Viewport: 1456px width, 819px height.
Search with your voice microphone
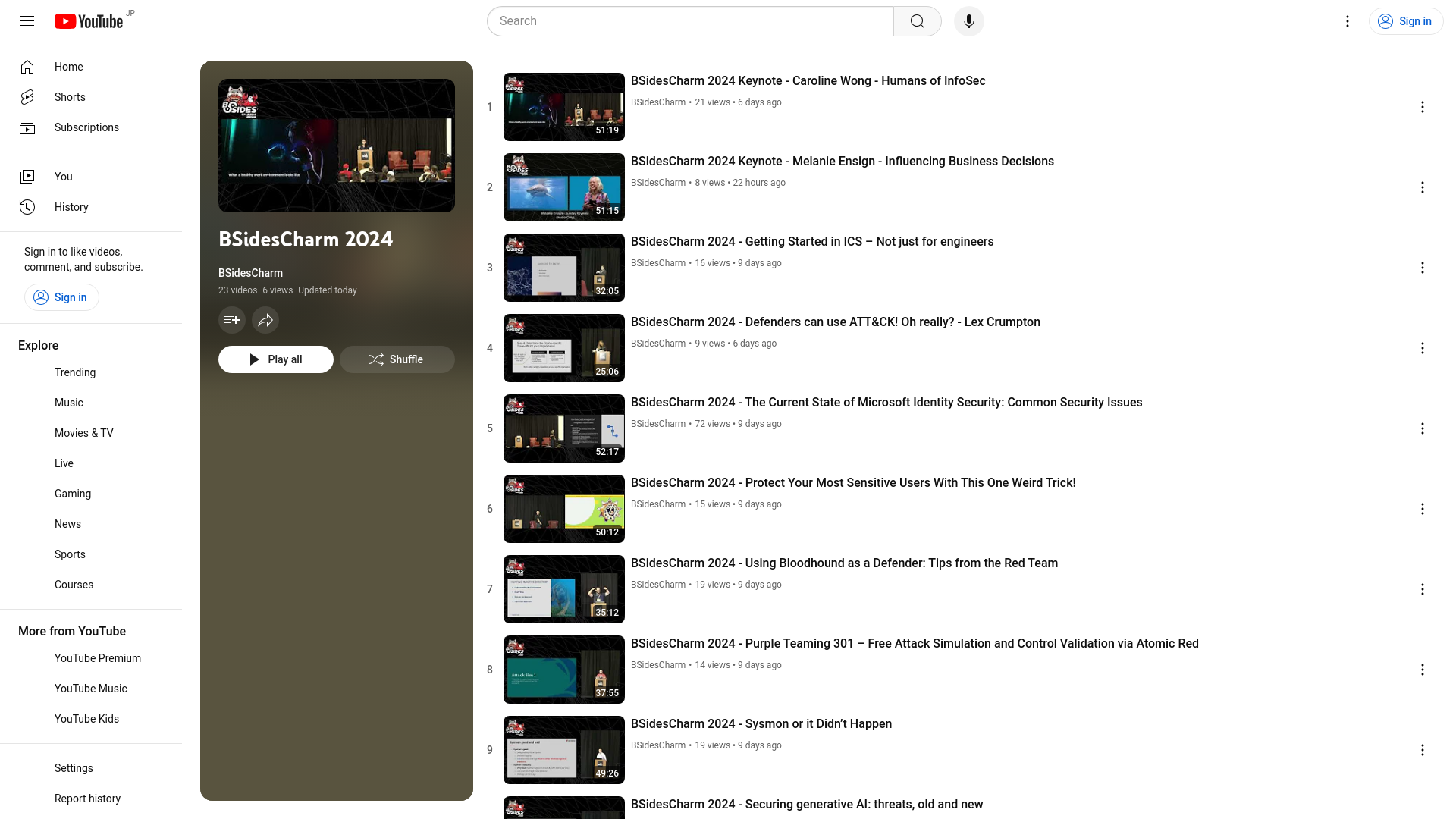click(969, 21)
